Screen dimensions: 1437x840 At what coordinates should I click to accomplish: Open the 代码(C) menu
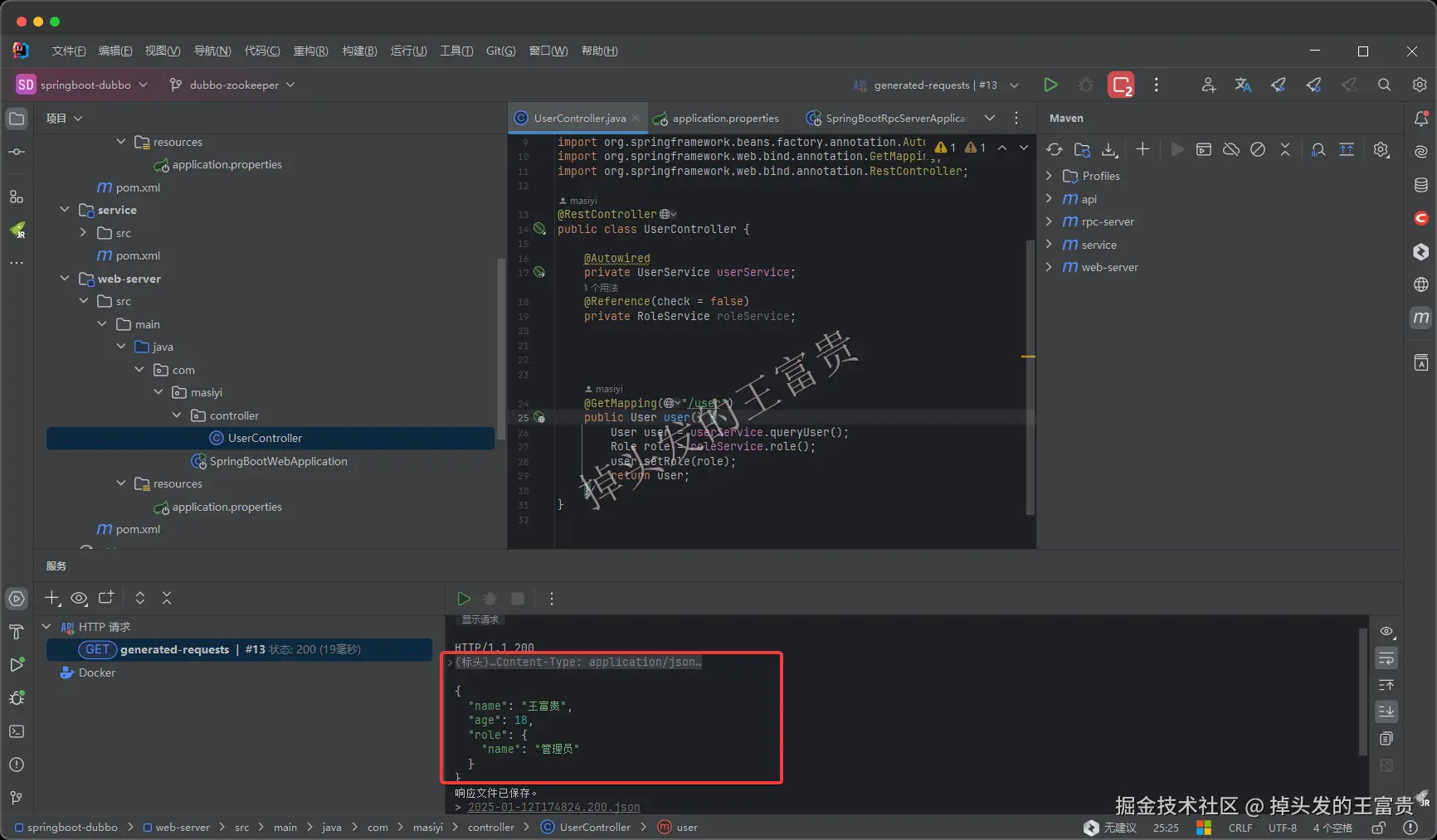click(262, 51)
